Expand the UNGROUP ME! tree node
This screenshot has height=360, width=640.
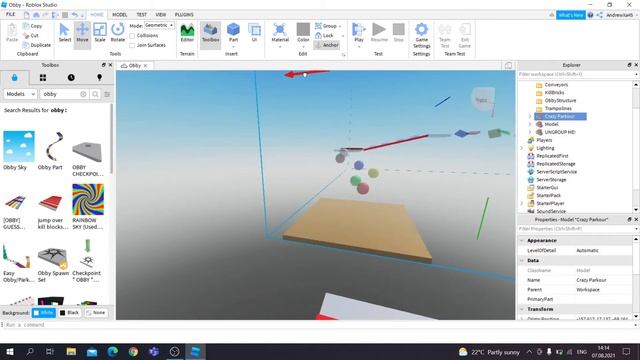[x=529, y=132]
